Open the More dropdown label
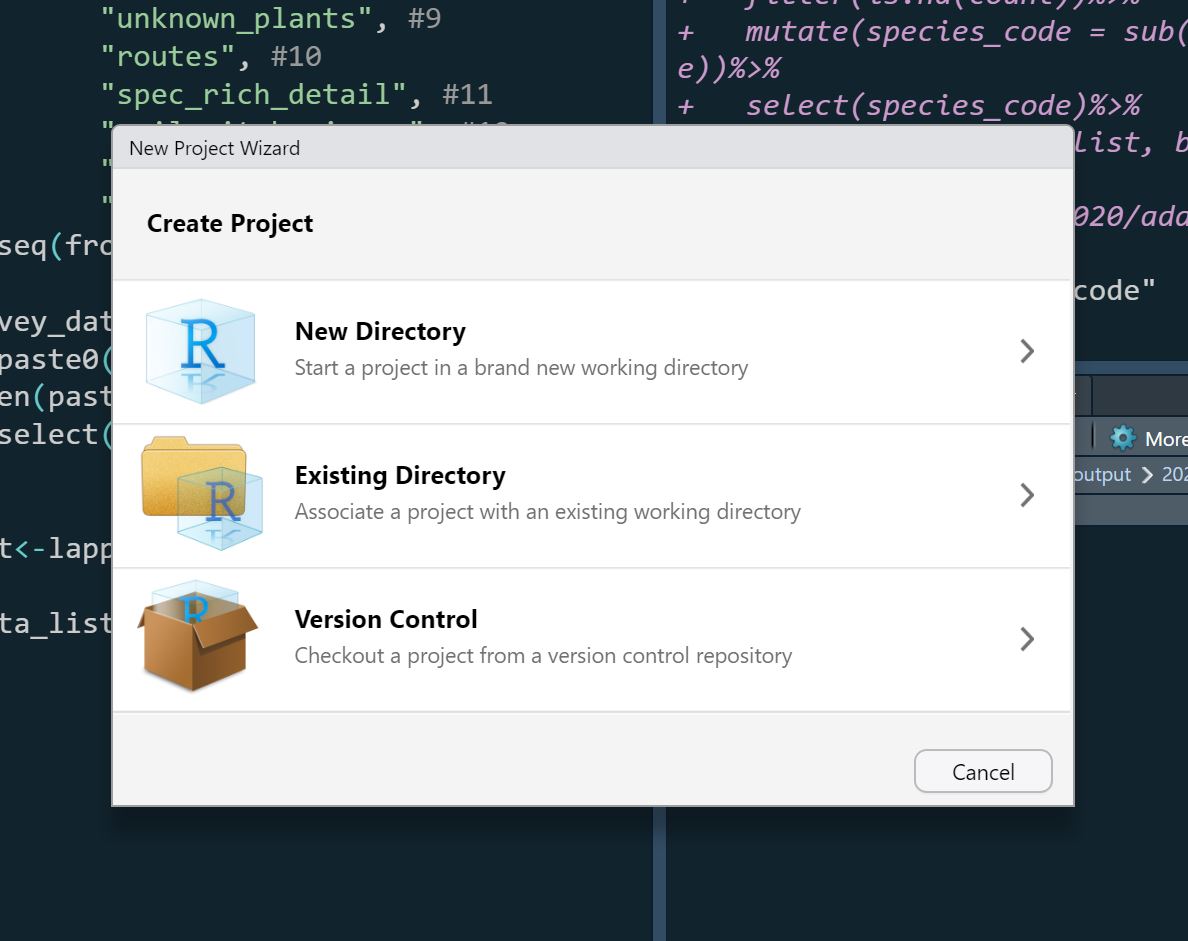1188x941 pixels. point(1166,439)
